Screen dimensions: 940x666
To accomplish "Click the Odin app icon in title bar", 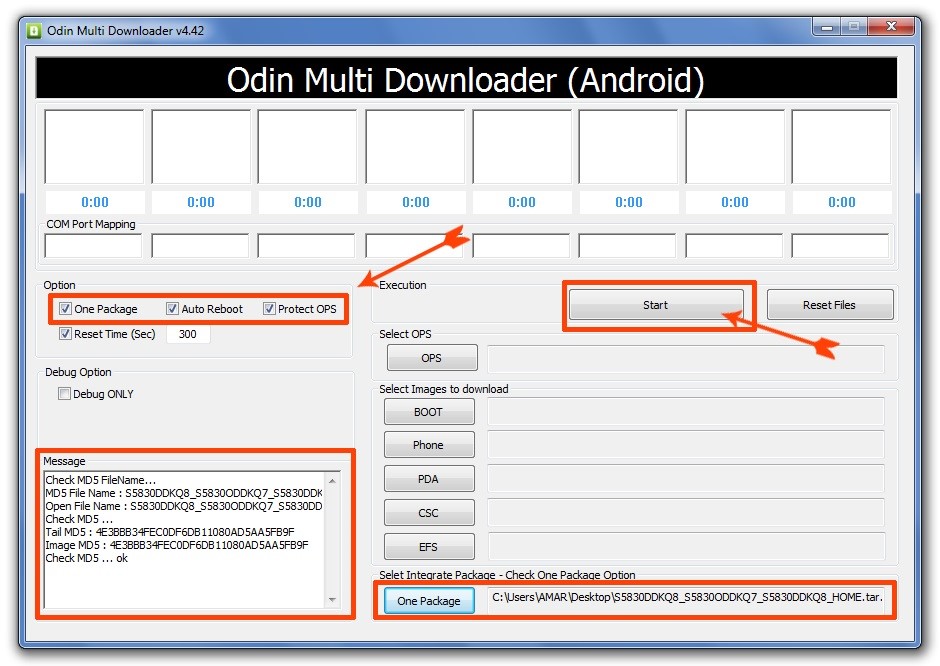I will pyautogui.click(x=33, y=30).
